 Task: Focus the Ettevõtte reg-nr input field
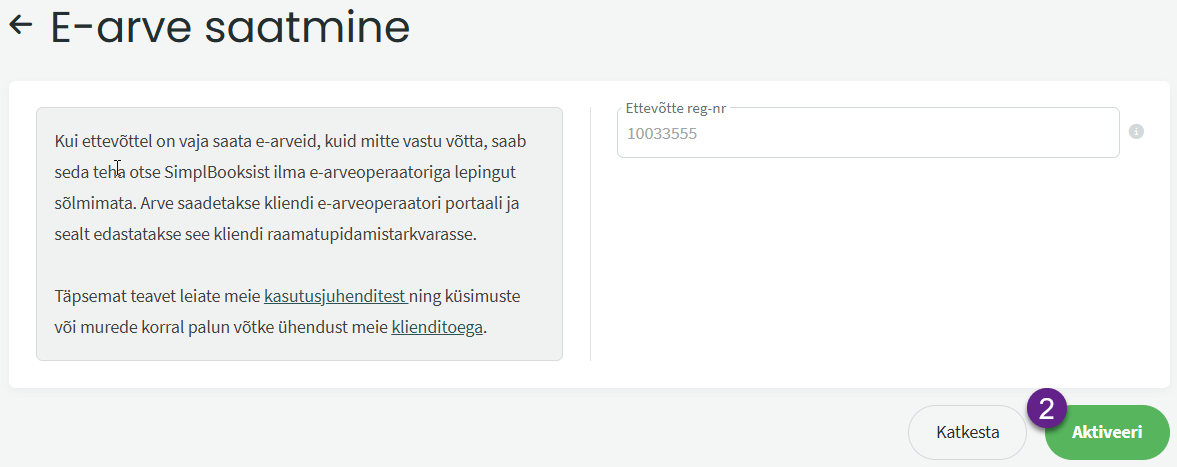pyautogui.click(x=868, y=133)
